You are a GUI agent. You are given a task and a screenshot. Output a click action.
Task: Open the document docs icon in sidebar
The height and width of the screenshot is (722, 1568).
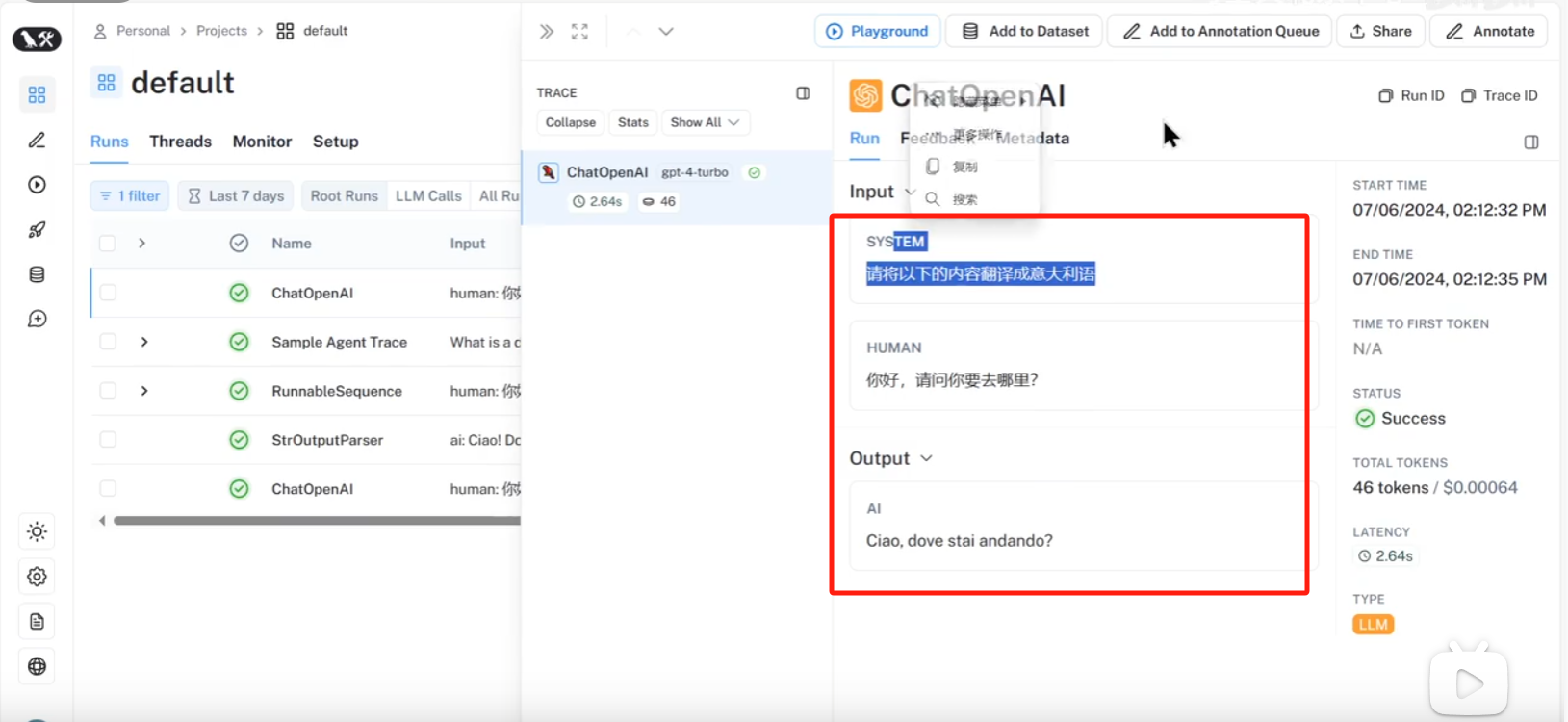point(37,622)
